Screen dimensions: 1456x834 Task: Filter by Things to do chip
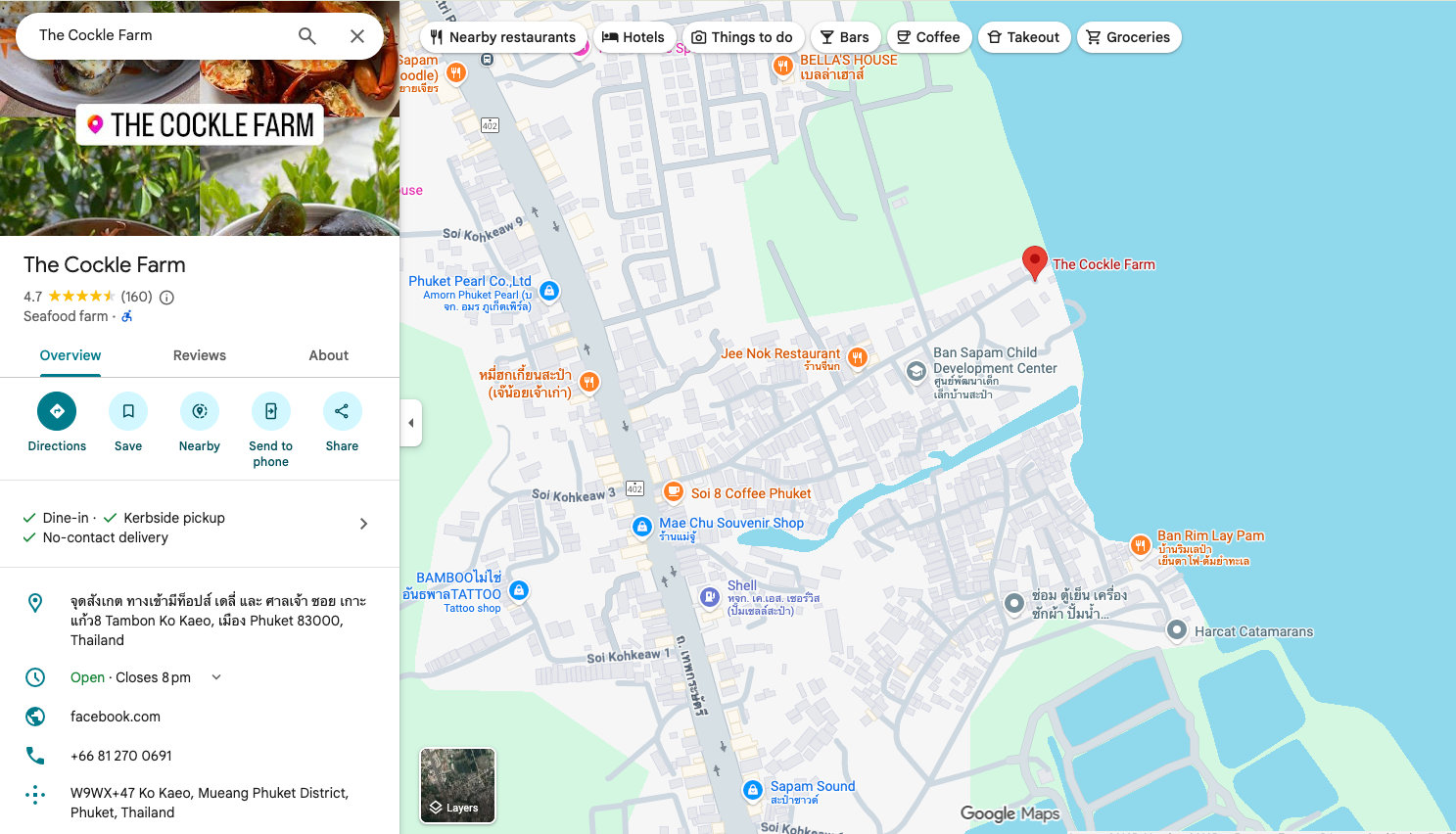[742, 37]
